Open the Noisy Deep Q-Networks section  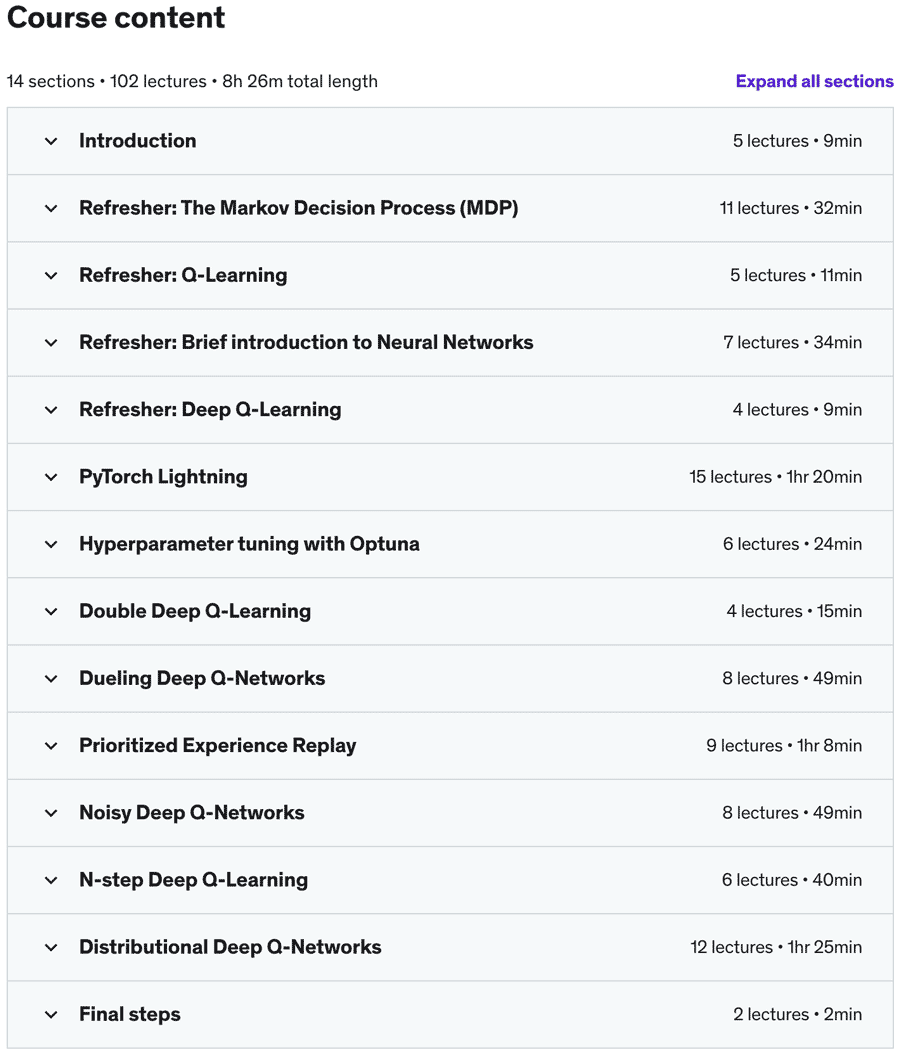pyautogui.click(x=450, y=813)
